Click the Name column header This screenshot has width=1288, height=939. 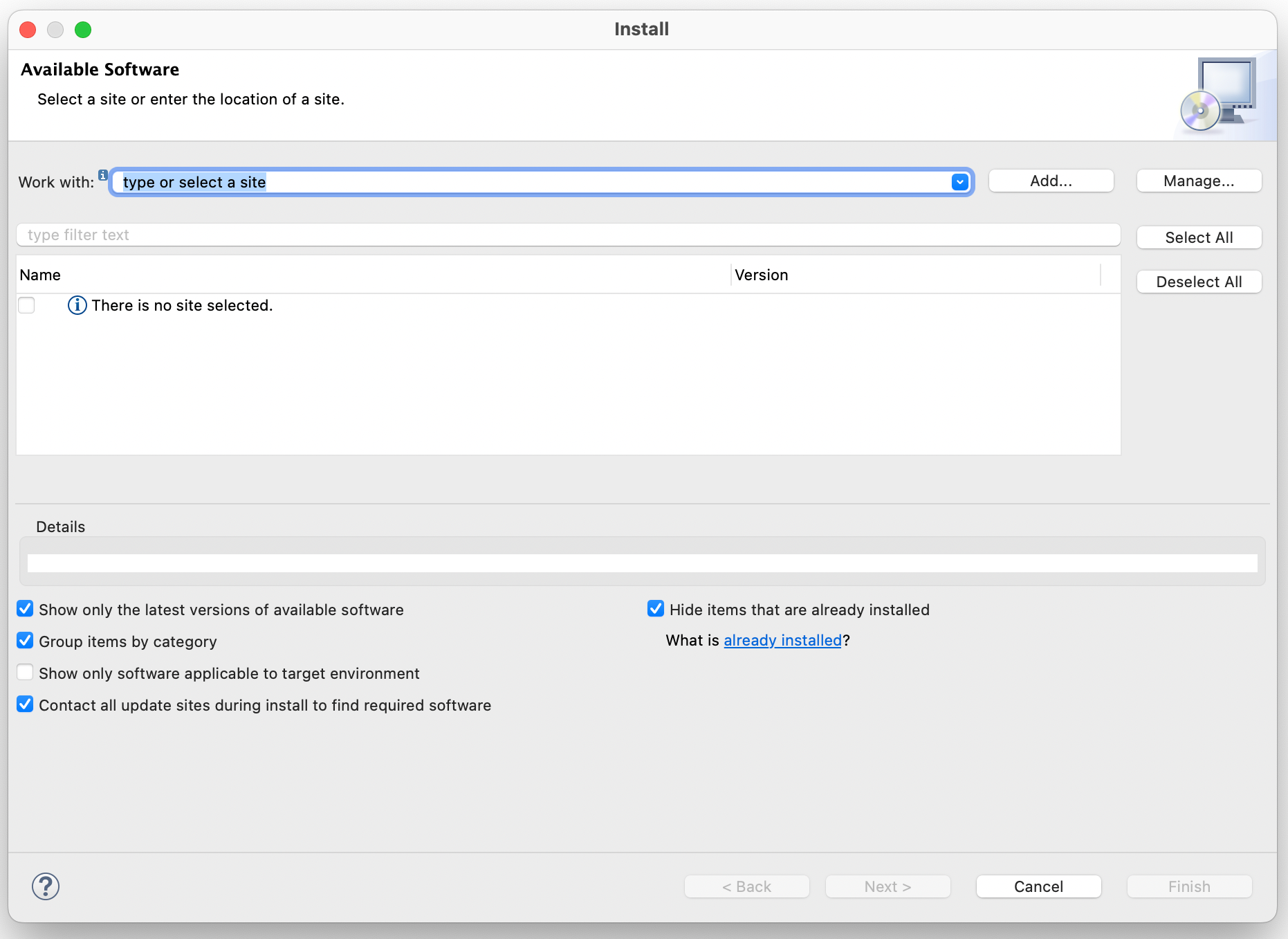(374, 275)
